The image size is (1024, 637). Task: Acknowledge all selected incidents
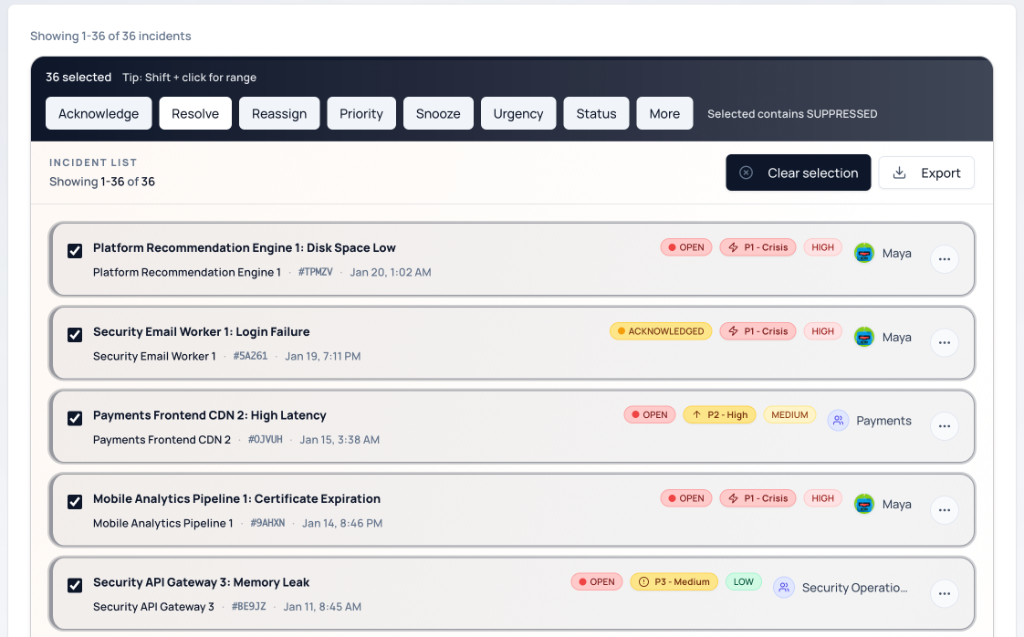tap(98, 114)
